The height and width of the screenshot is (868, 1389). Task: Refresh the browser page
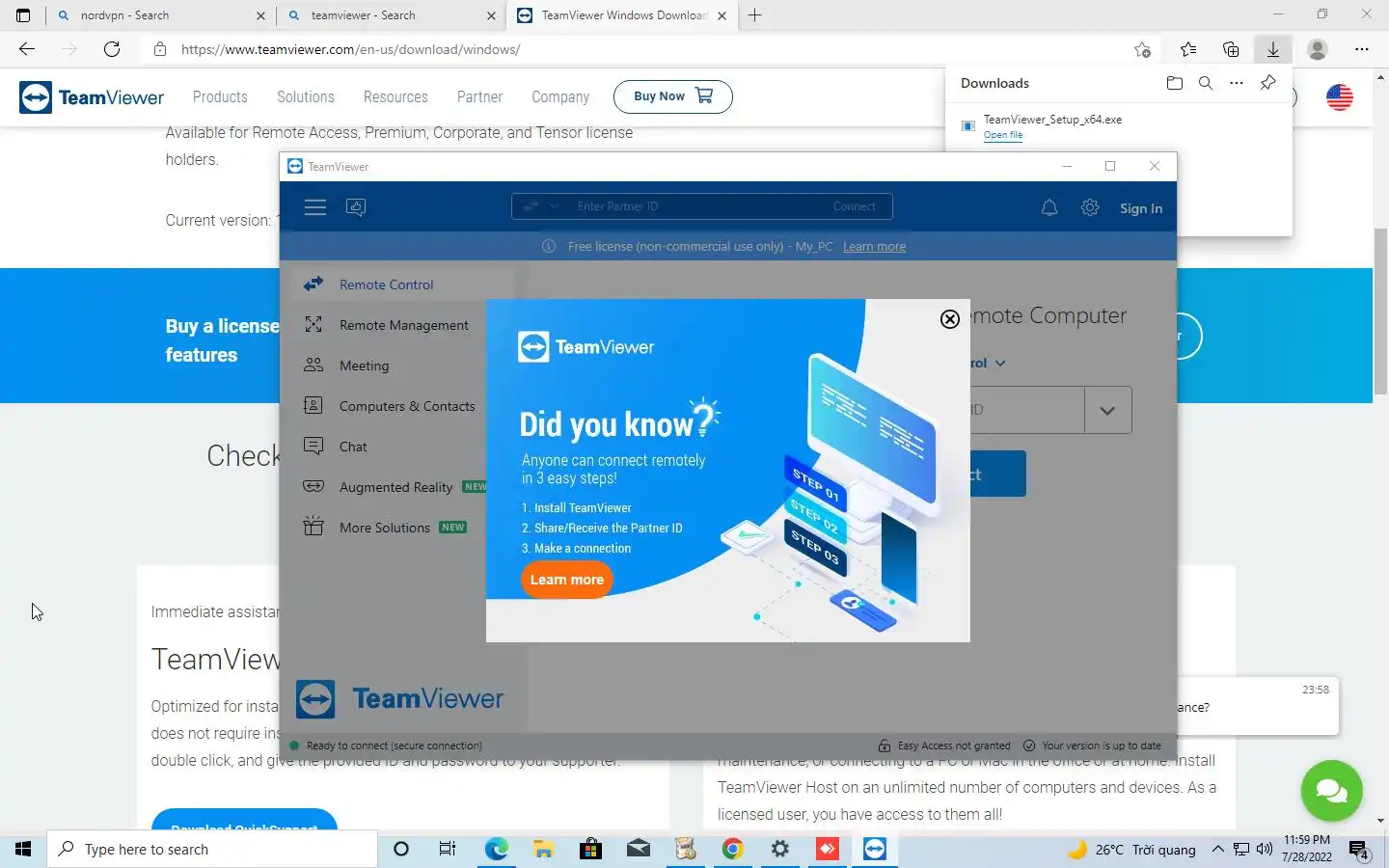112,49
